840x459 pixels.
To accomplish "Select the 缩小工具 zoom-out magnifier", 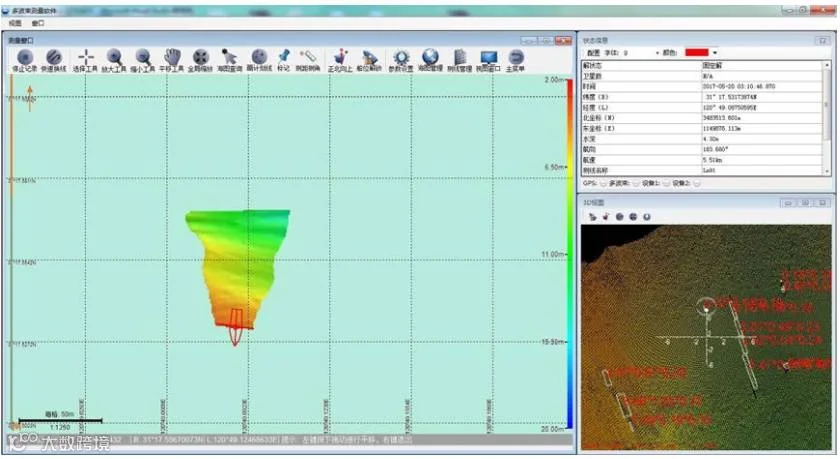I will point(143,57).
